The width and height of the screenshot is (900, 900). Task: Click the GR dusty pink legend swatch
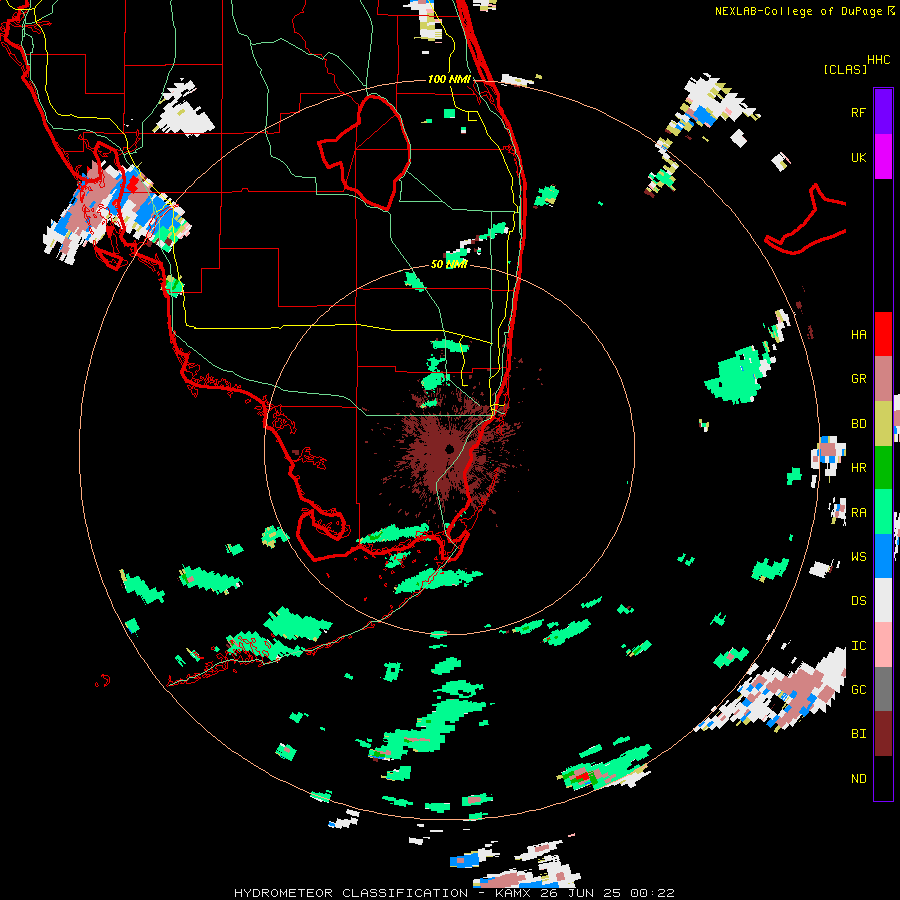click(x=883, y=379)
